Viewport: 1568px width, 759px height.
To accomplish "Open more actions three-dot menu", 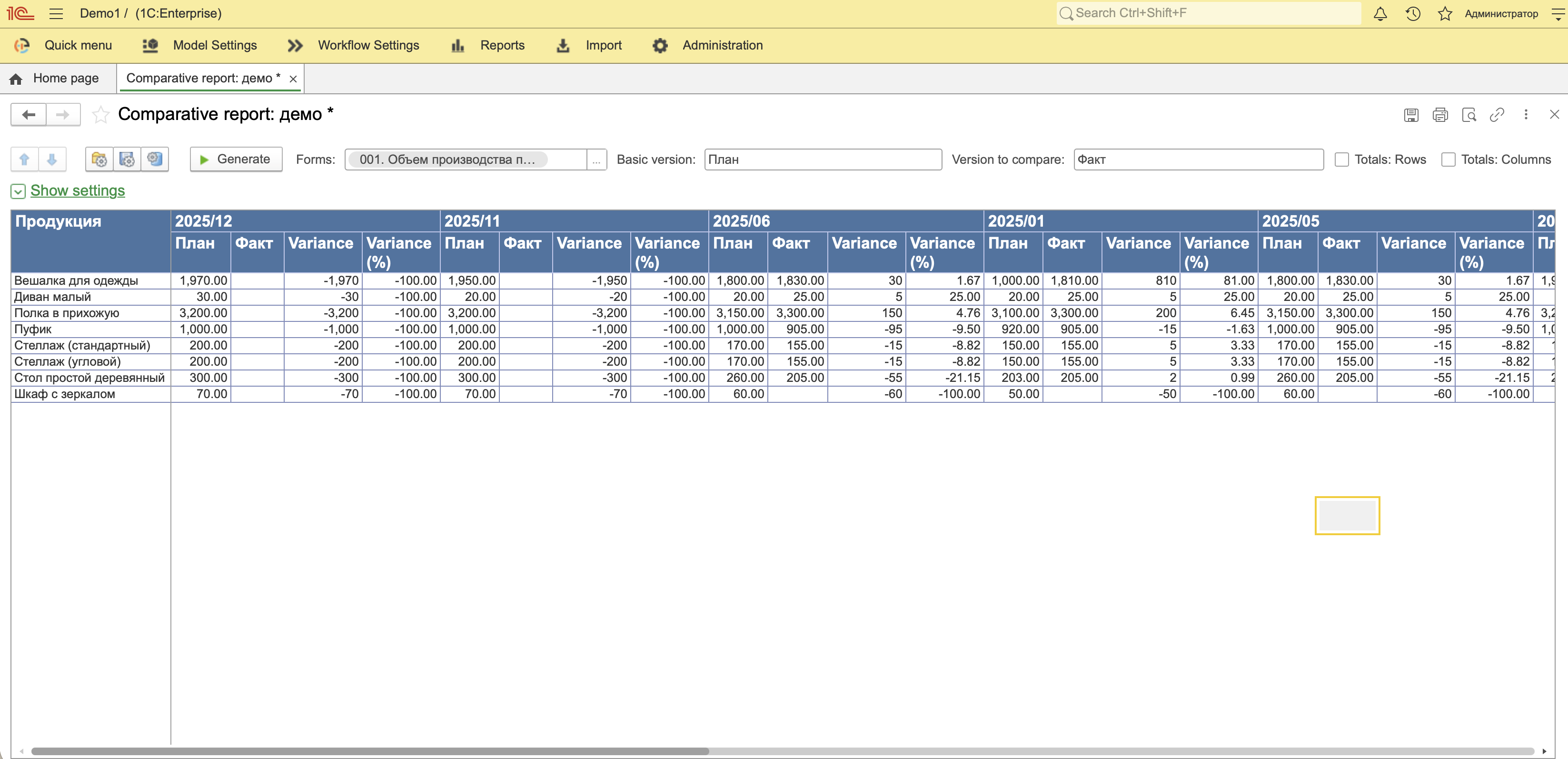I will [x=1525, y=114].
